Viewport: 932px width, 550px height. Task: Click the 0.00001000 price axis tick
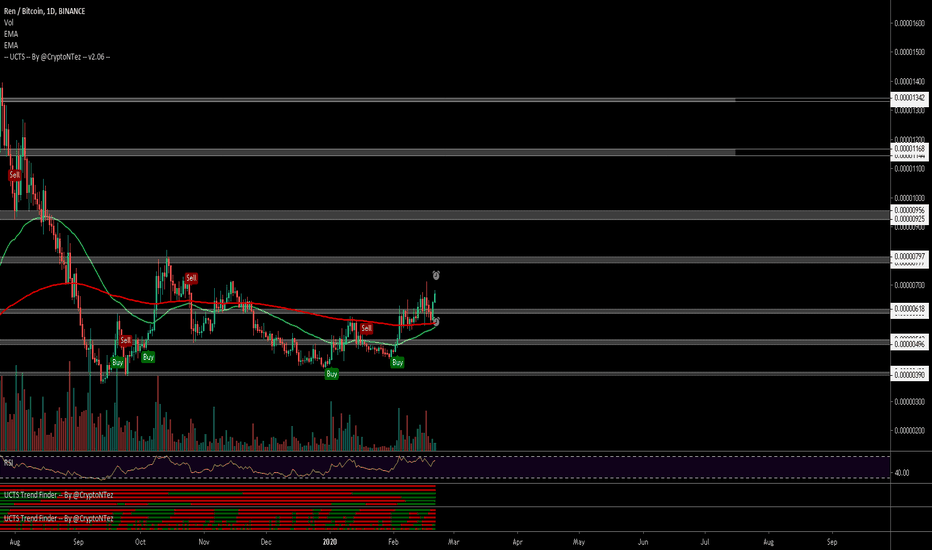coord(909,198)
